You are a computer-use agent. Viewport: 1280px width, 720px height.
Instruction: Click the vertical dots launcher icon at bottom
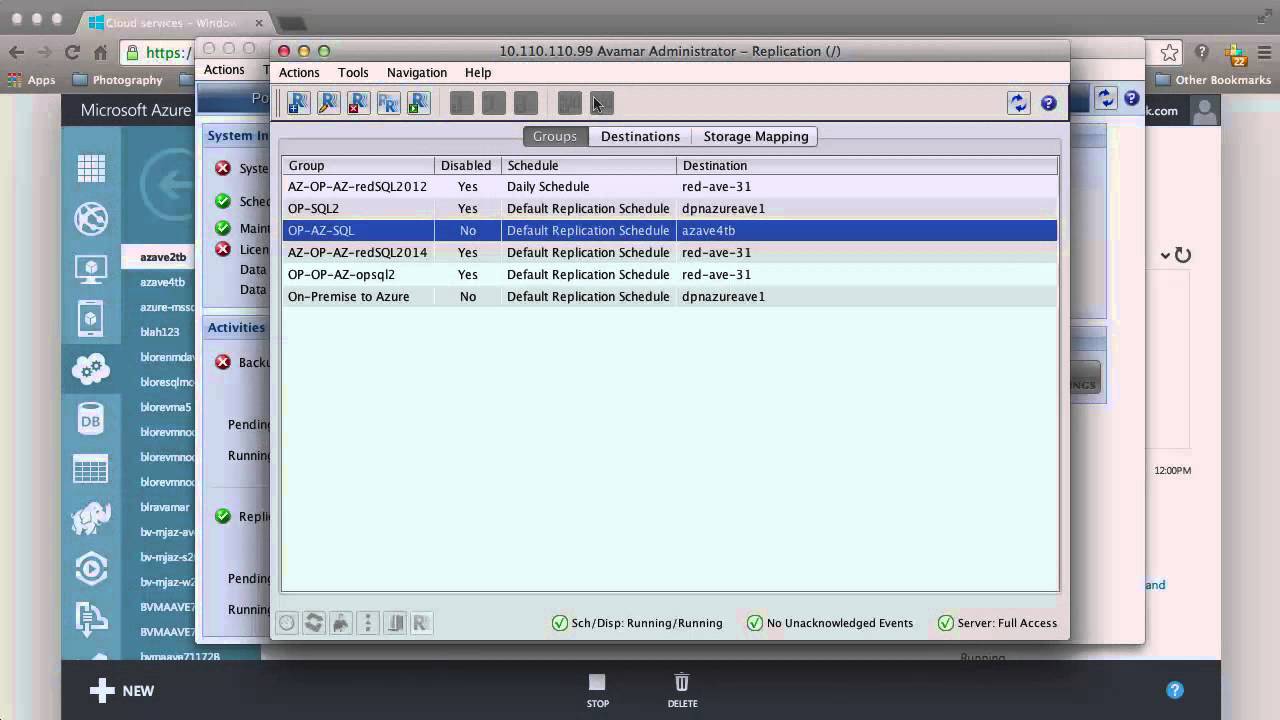click(368, 623)
